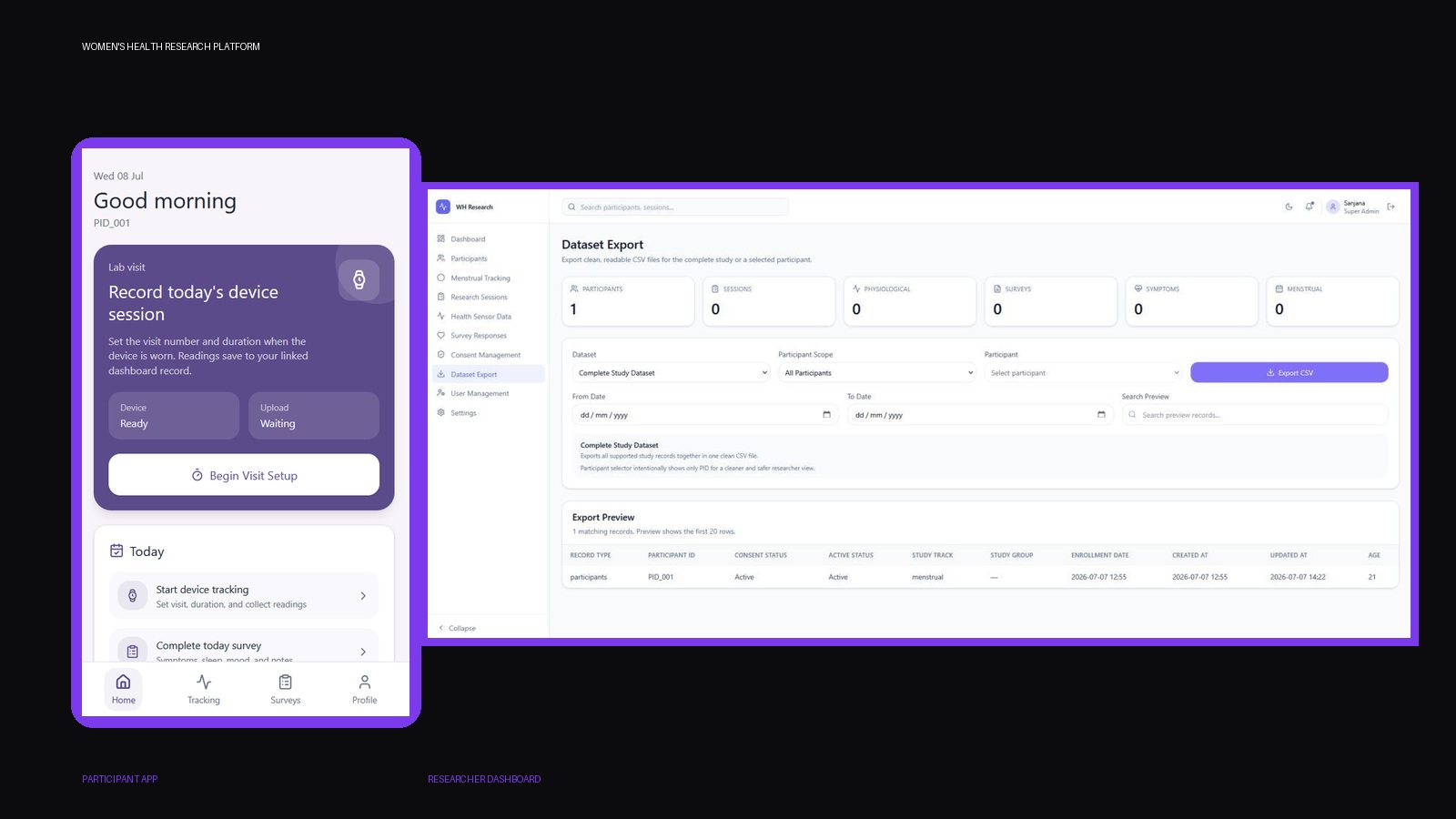Click the watch icon beside Start device tracking
The height and width of the screenshot is (819, 1456).
click(133, 595)
